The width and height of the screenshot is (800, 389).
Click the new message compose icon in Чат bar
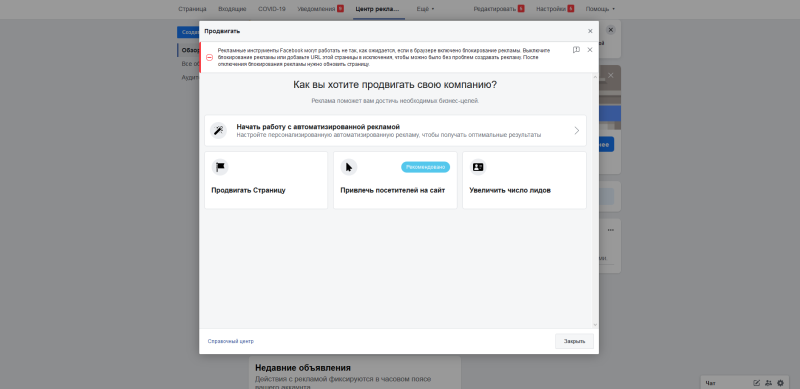757,383
